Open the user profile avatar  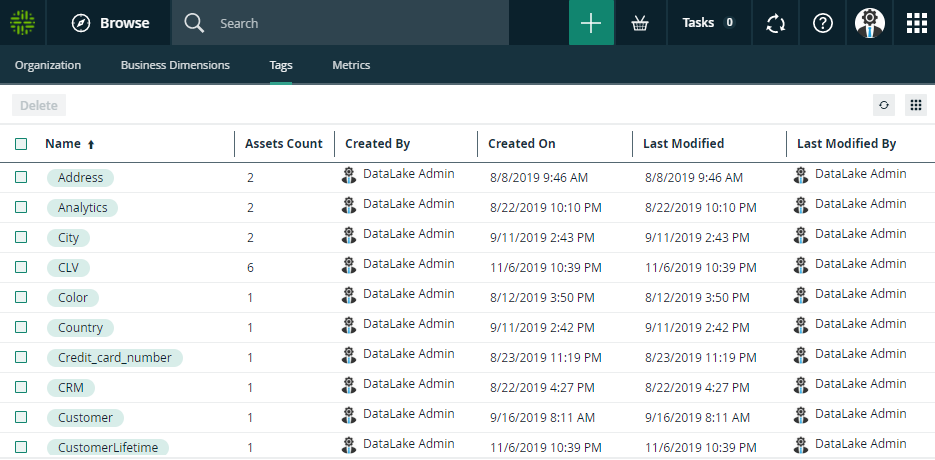[x=870, y=23]
